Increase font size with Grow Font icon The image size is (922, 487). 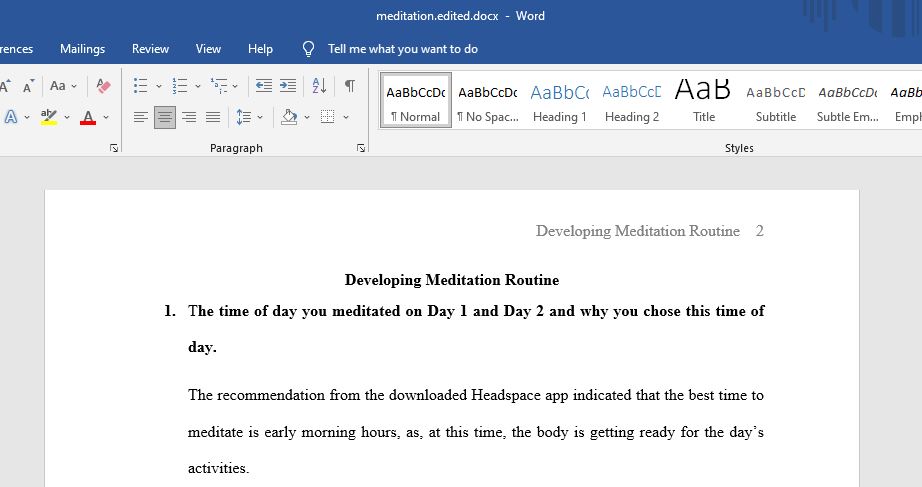pyautogui.click(x=5, y=86)
